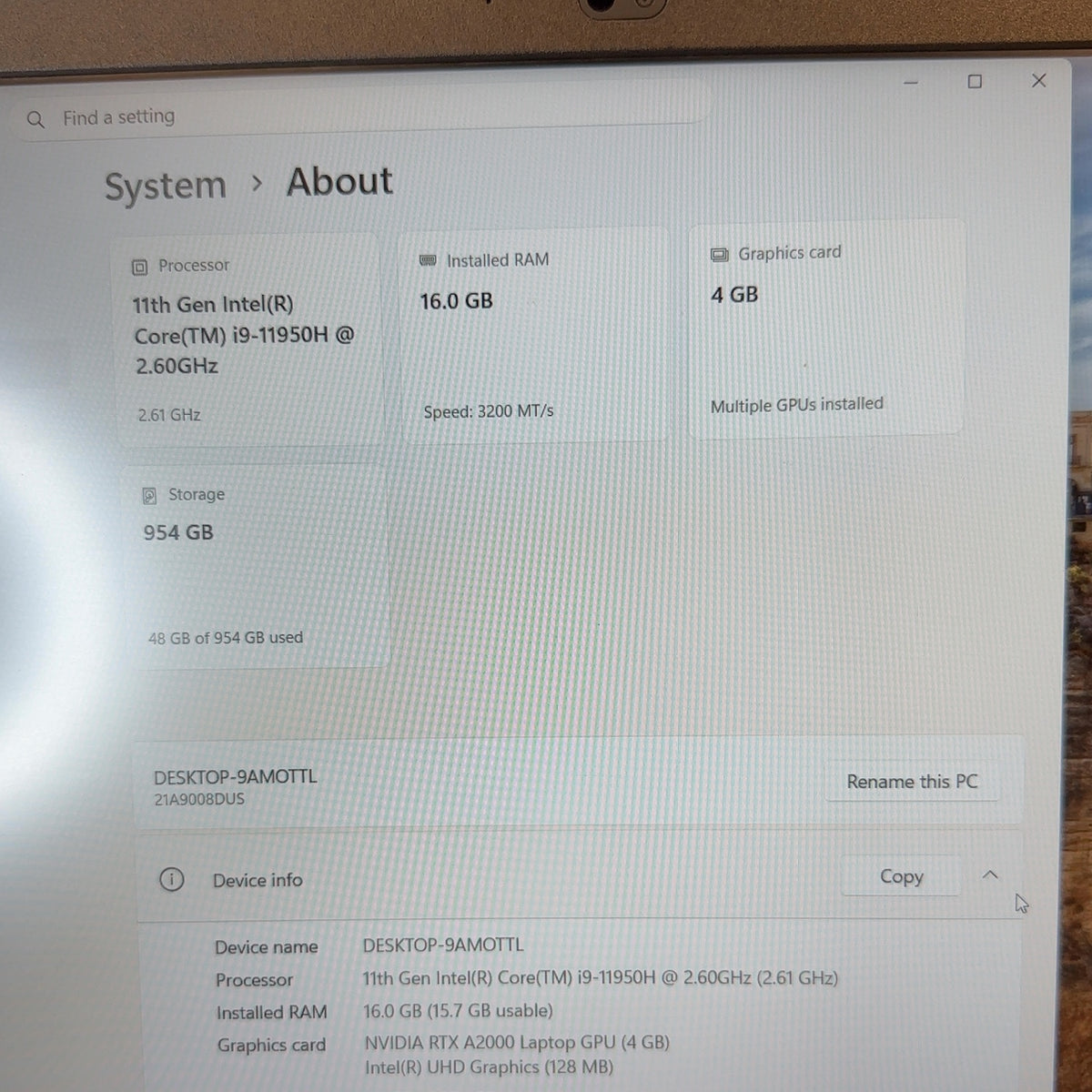Select '954 GB' storage value
This screenshot has width=1092, height=1092.
[x=178, y=532]
